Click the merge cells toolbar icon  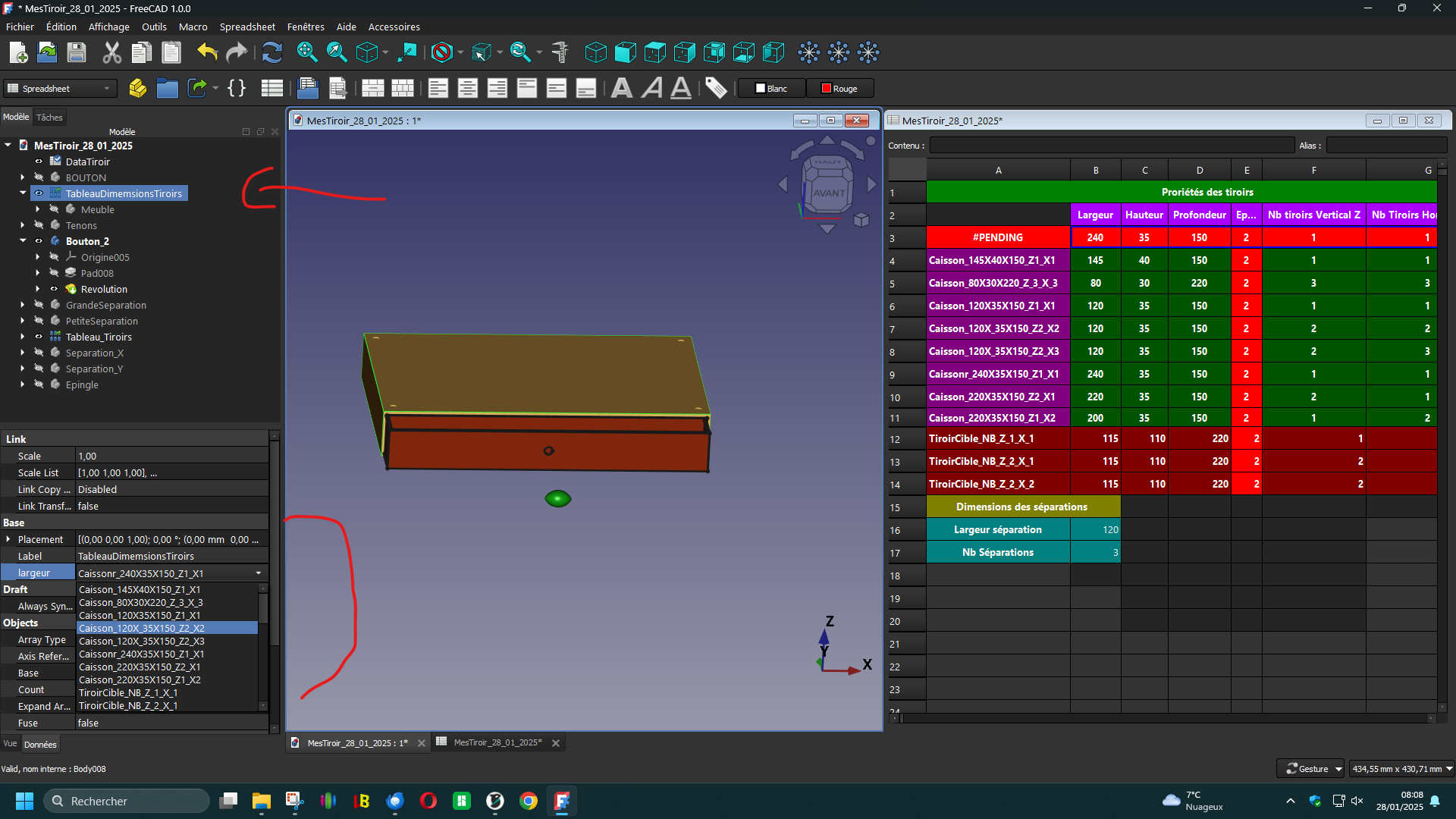pyautogui.click(x=372, y=89)
